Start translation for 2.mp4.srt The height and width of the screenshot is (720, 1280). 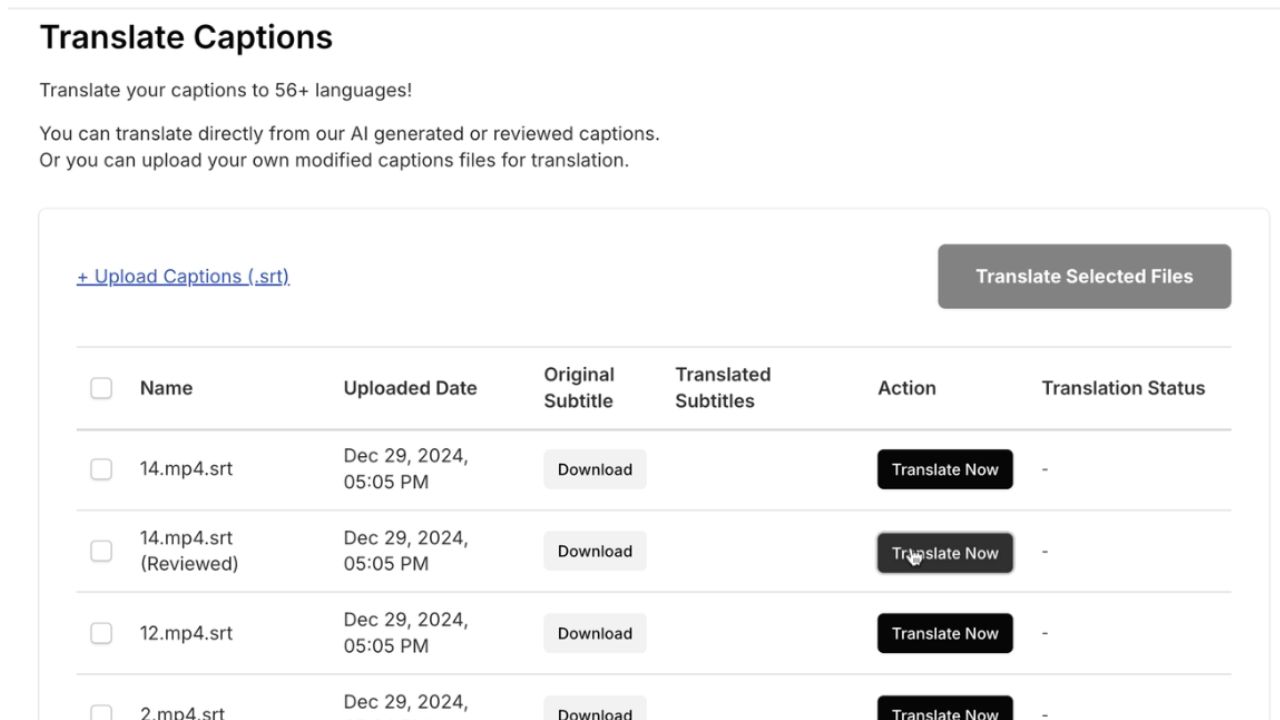[945, 711]
